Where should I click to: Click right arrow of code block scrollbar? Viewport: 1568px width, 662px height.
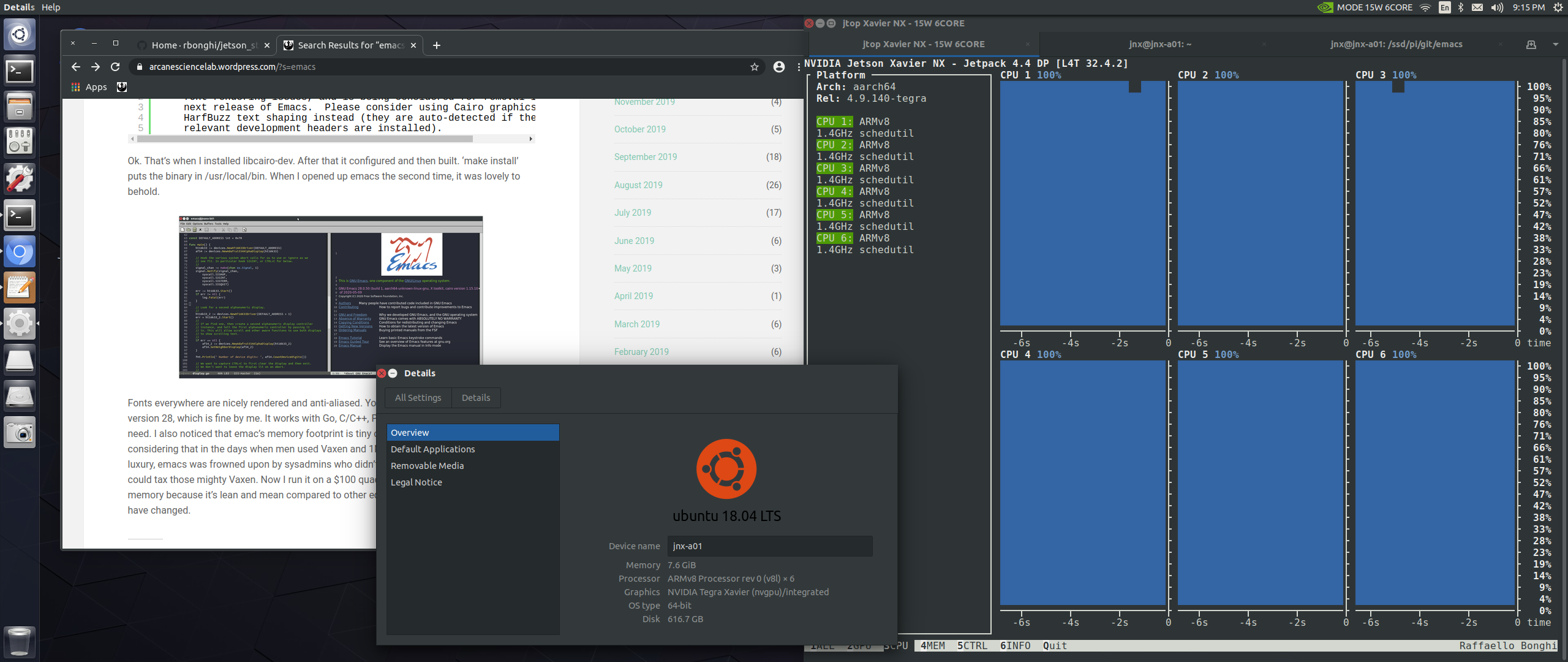[x=531, y=139]
